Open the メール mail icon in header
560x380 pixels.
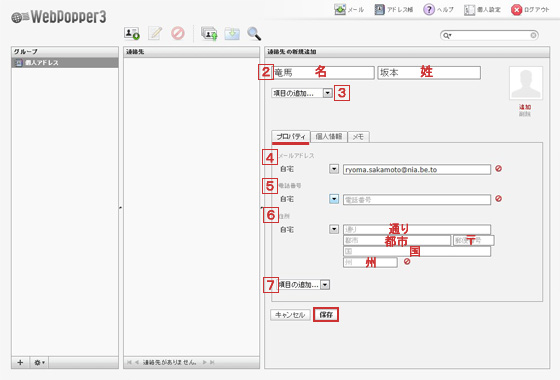(340, 10)
